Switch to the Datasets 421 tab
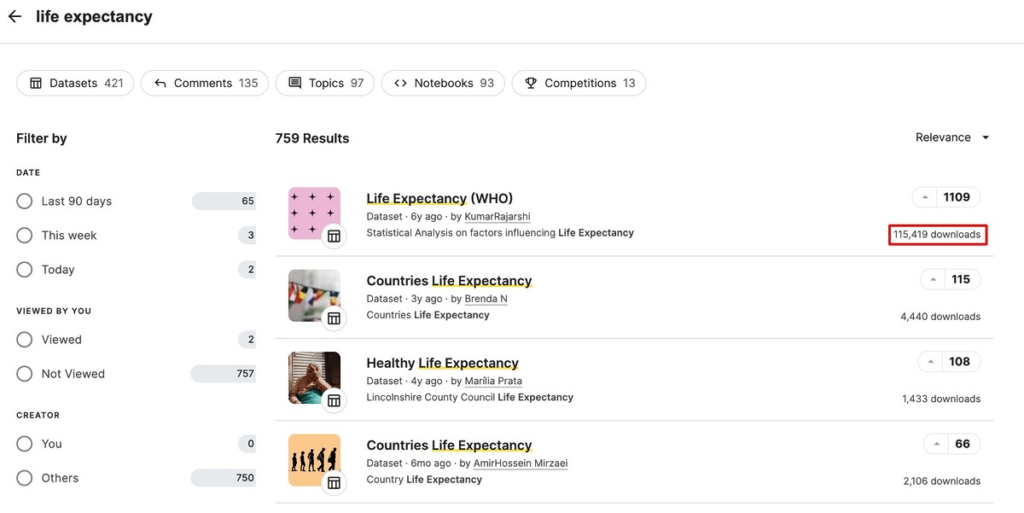Image resolution: width=1024 pixels, height=513 pixels. pyautogui.click(x=75, y=84)
